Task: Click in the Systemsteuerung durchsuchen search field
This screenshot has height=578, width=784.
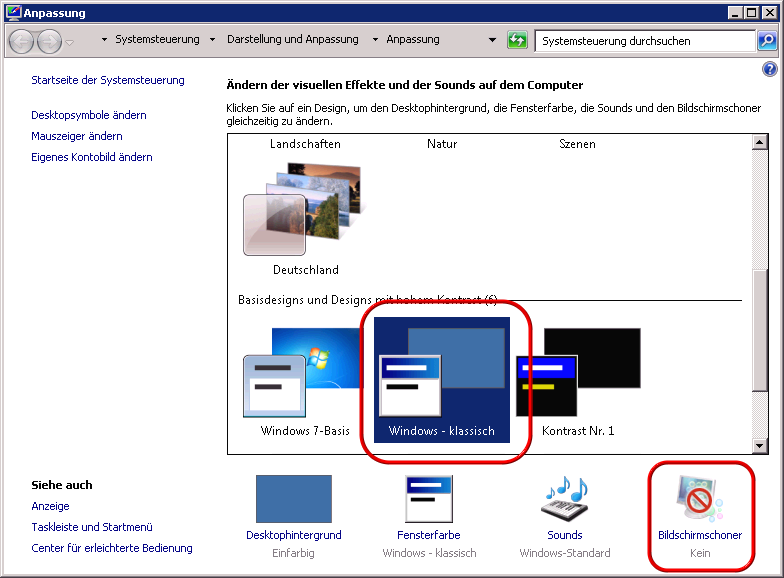Action: click(643, 41)
